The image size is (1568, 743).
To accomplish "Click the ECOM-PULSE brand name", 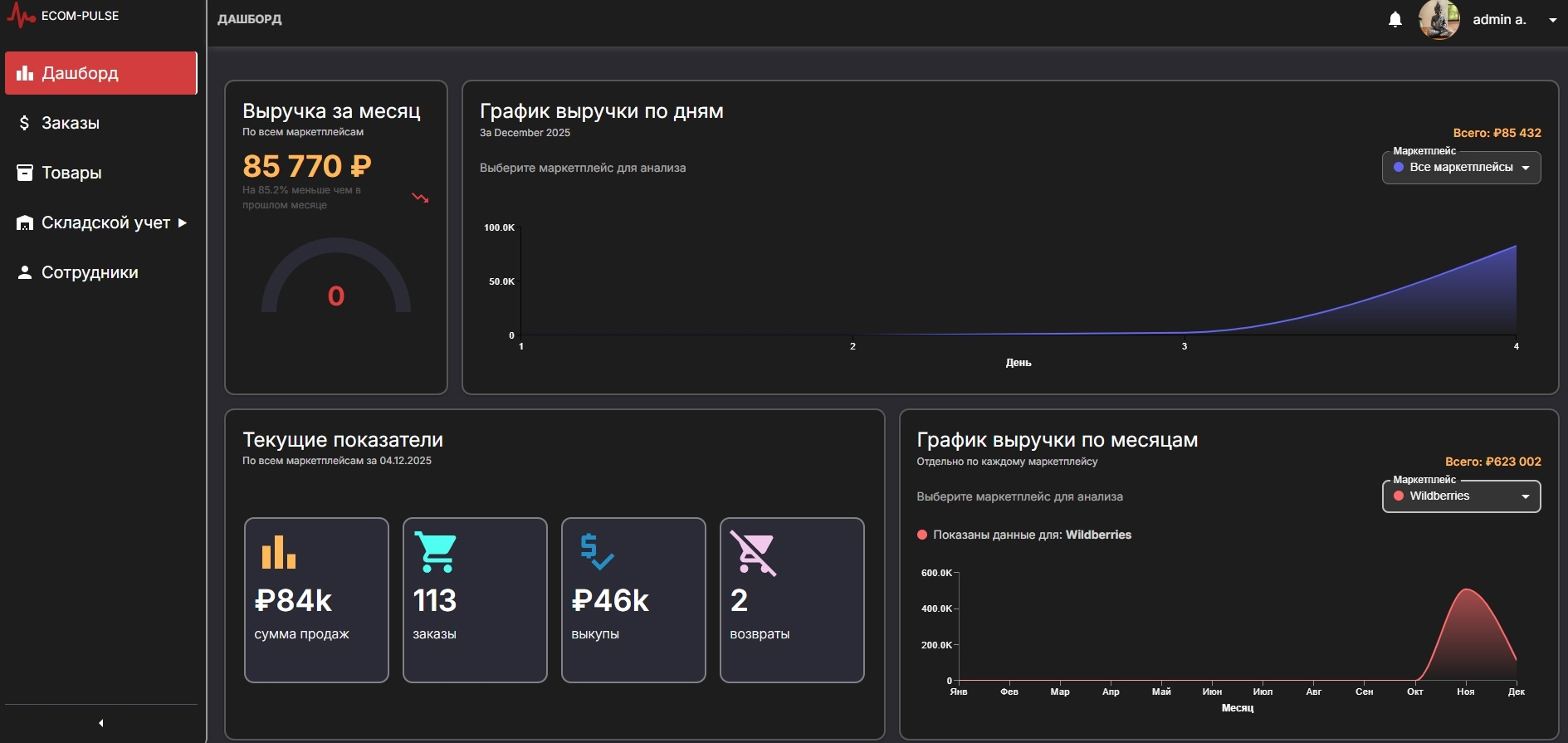I will tap(81, 16).
